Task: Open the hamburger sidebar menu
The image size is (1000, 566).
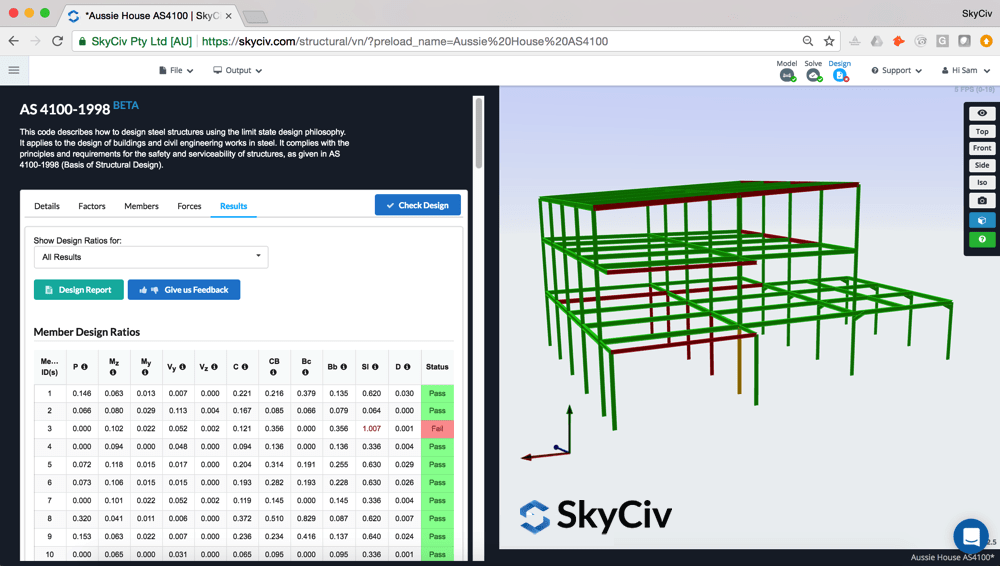Action: coord(14,70)
